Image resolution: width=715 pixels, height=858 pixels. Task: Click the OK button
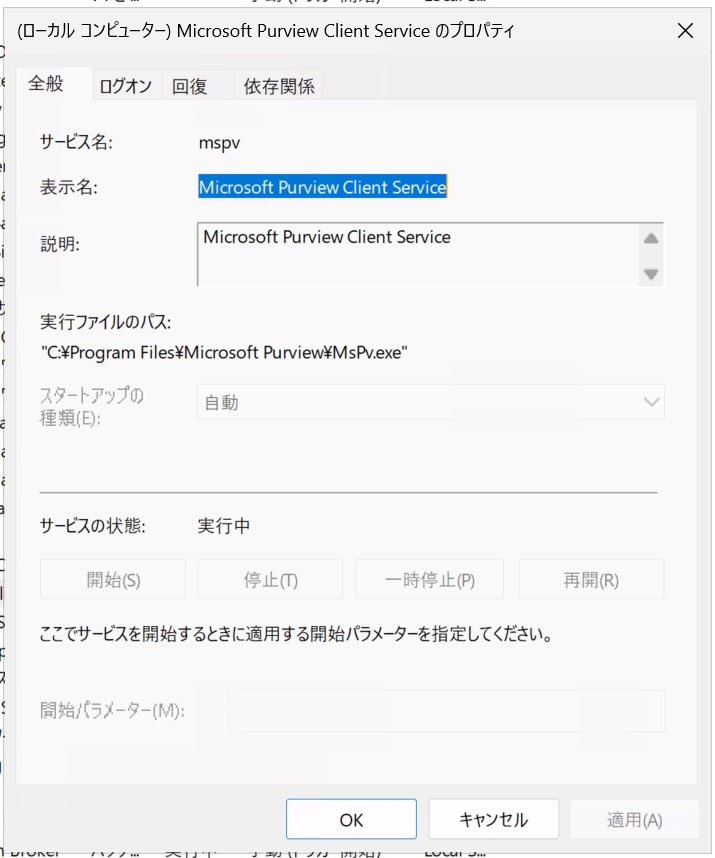pyautogui.click(x=351, y=819)
